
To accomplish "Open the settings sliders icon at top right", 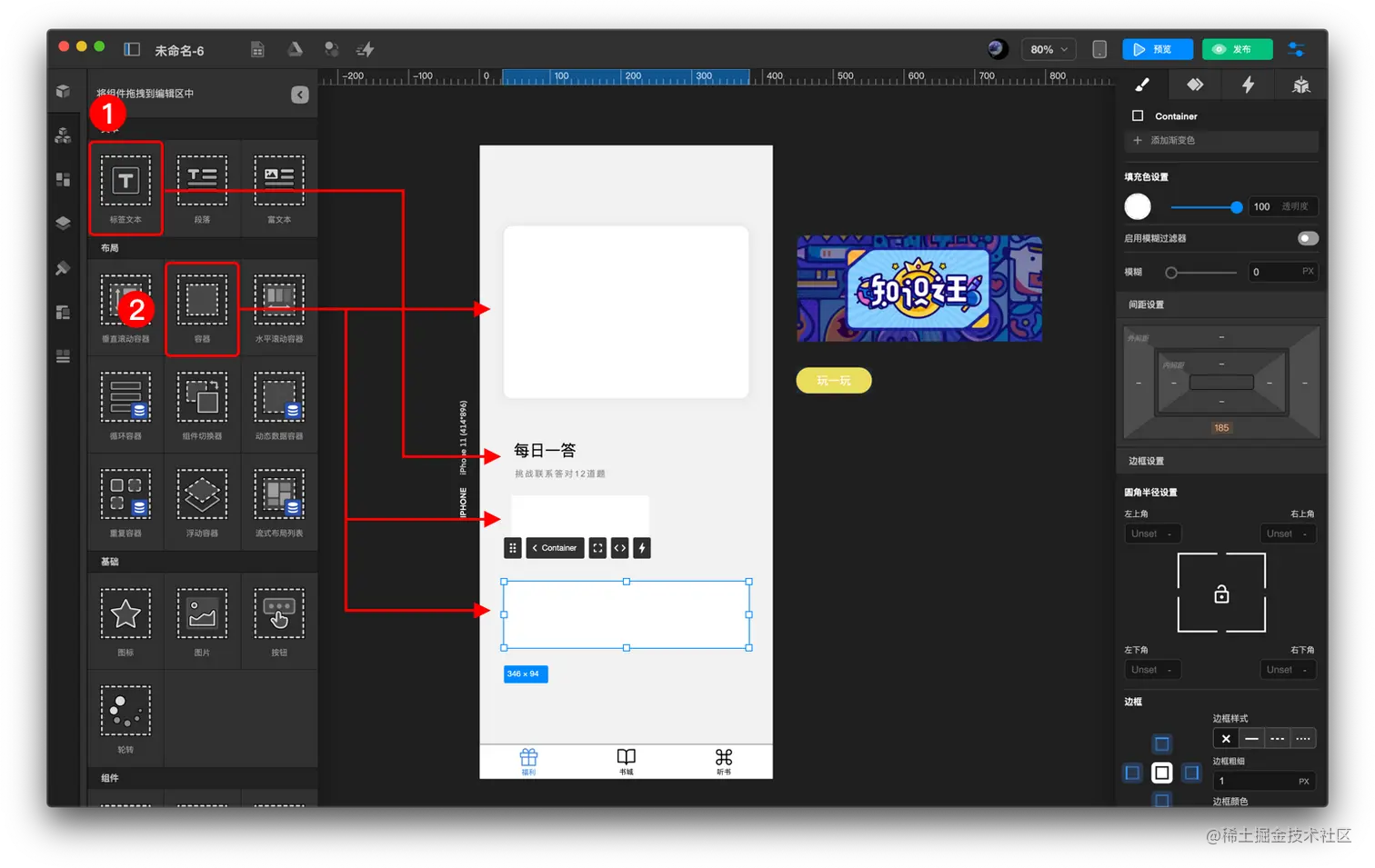I will pyautogui.click(x=1296, y=49).
